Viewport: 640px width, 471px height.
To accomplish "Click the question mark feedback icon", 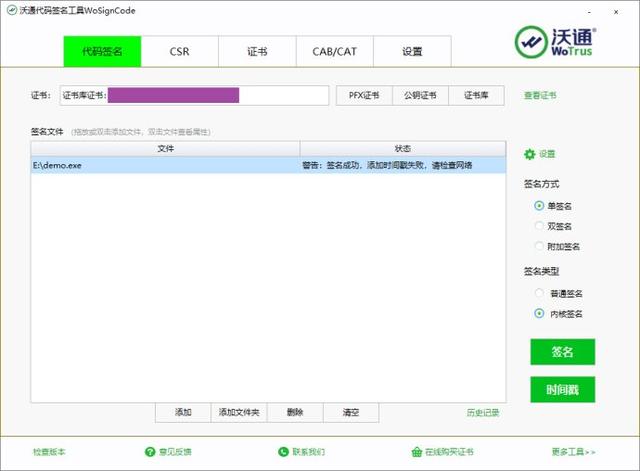I will coord(150,452).
